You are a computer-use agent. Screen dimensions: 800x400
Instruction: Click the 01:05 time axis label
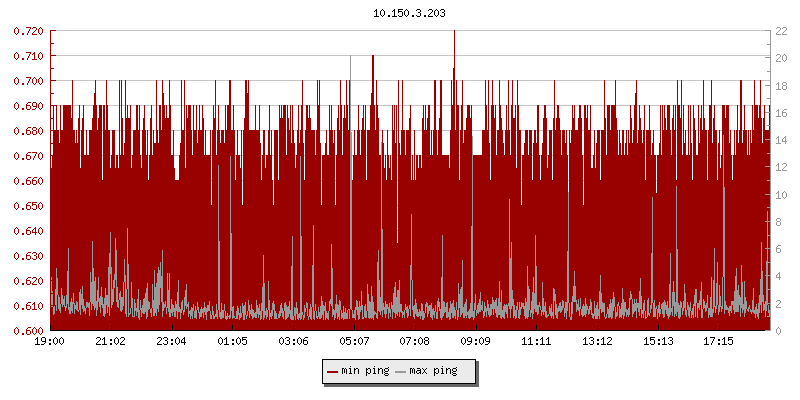[x=232, y=341]
